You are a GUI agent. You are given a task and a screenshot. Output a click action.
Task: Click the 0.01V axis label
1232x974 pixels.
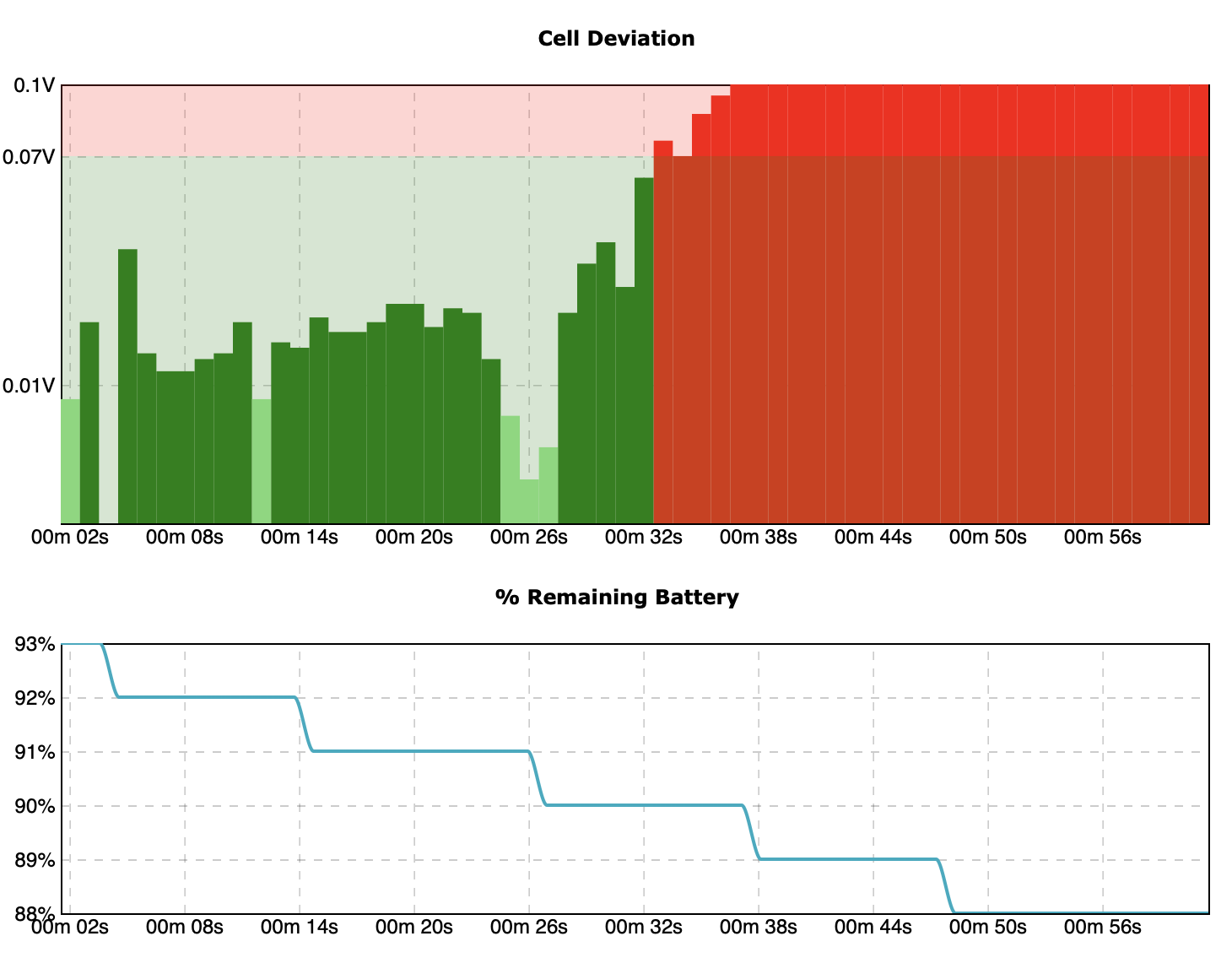(x=29, y=386)
